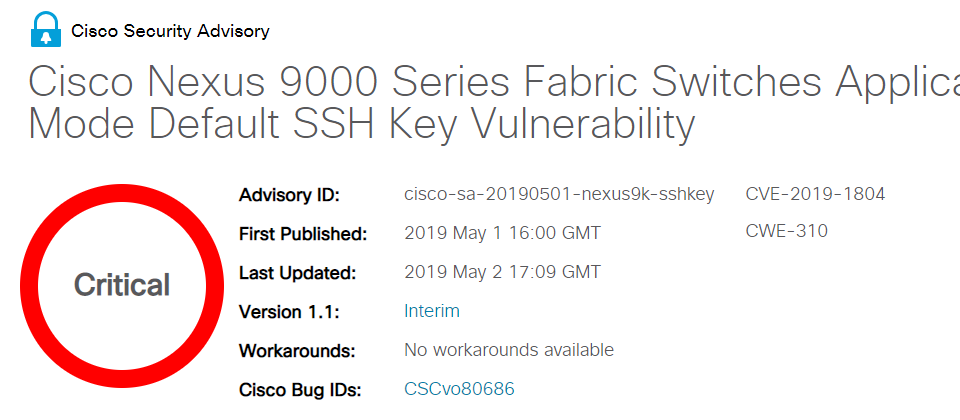Screen dimensions: 960x420
Task: Select the 2019 May 1 16:00 GMT date
Action: (x=502, y=233)
